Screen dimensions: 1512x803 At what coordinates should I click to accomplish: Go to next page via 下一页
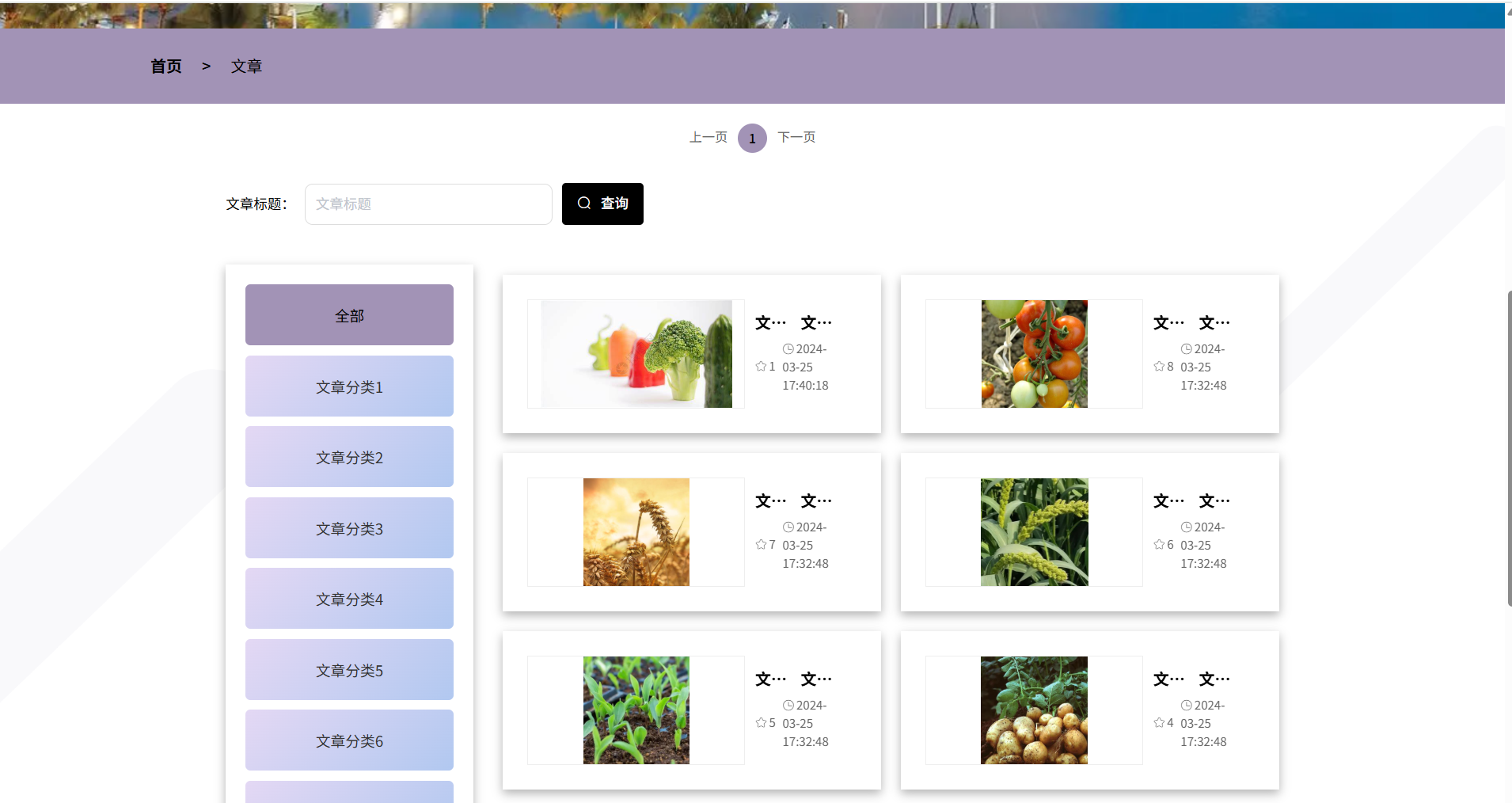coord(796,137)
